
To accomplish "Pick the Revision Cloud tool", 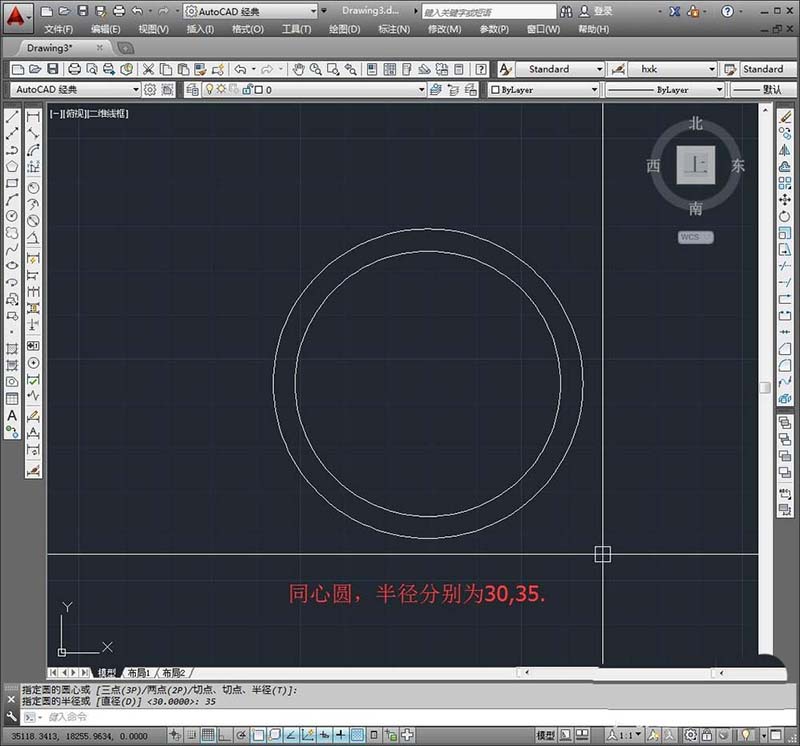I will tap(10, 231).
